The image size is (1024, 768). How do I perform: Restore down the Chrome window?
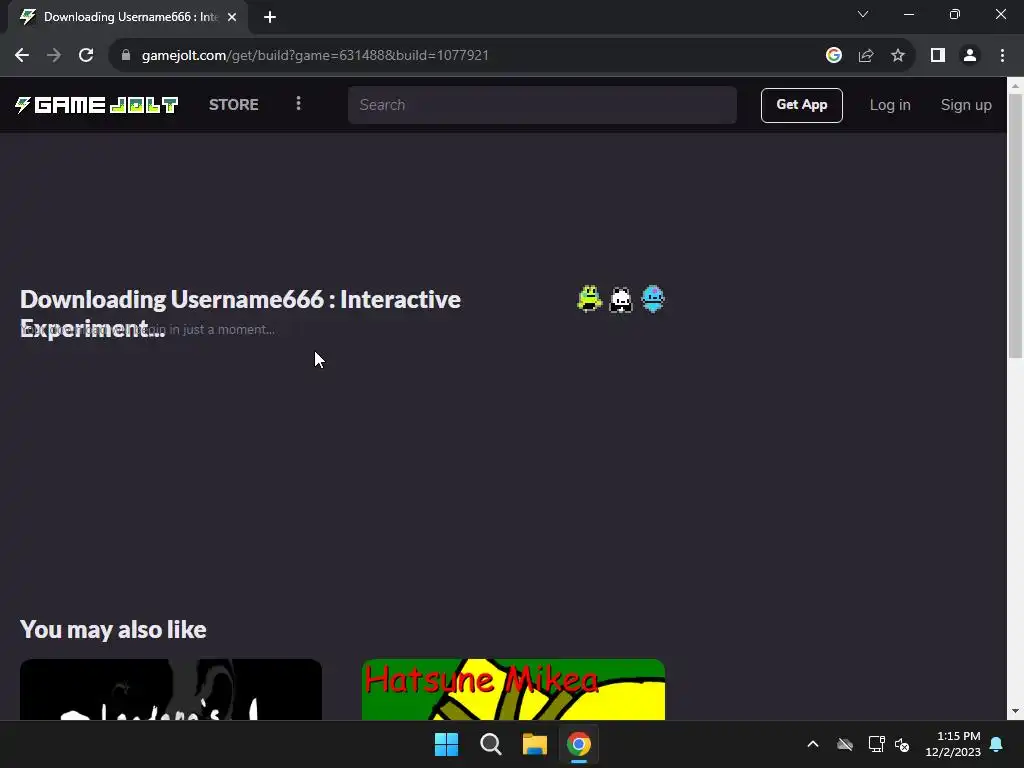[x=955, y=14]
